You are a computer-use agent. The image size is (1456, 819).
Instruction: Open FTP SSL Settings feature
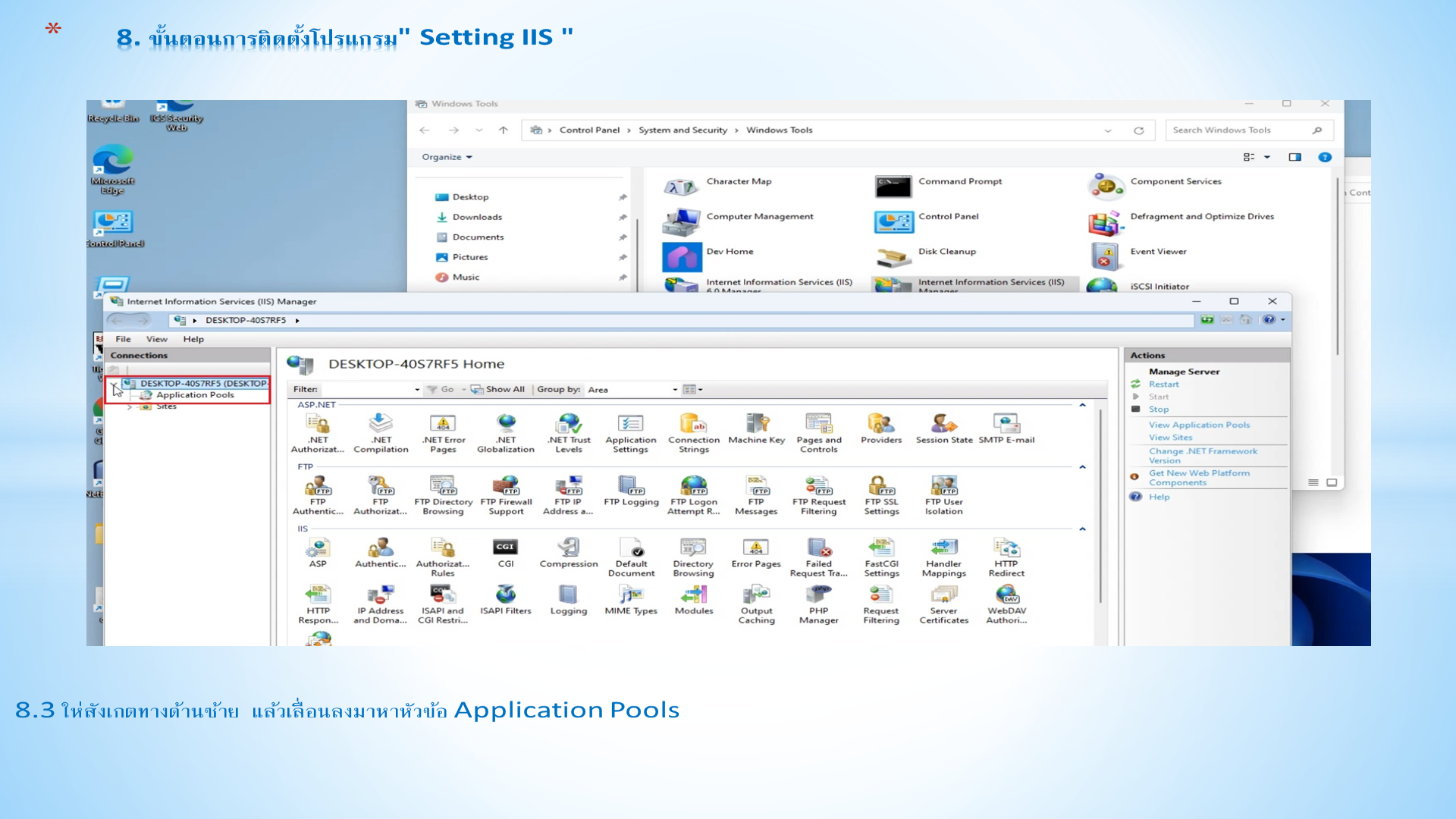881,495
